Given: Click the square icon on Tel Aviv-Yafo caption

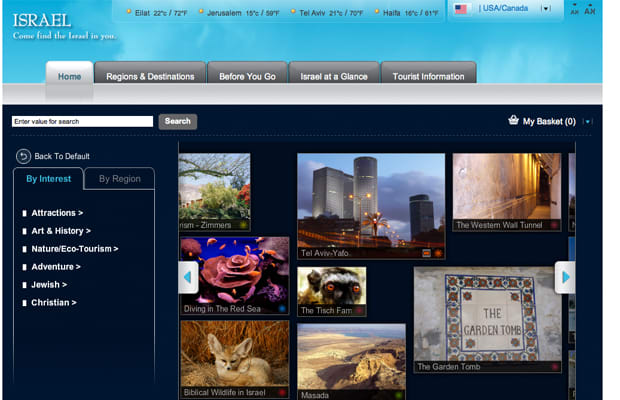Looking at the screenshot, I should (x=426, y=253).
